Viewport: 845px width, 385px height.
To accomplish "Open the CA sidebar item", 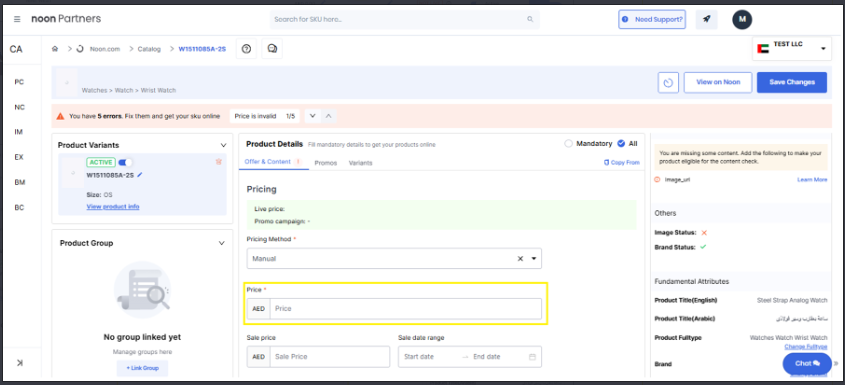I will tap(16, 49).
